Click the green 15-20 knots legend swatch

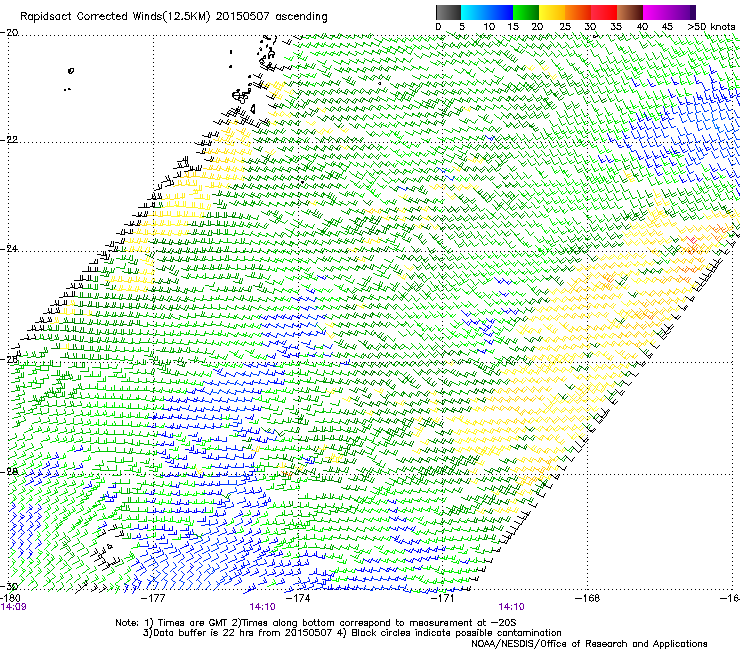coord(526,12)
